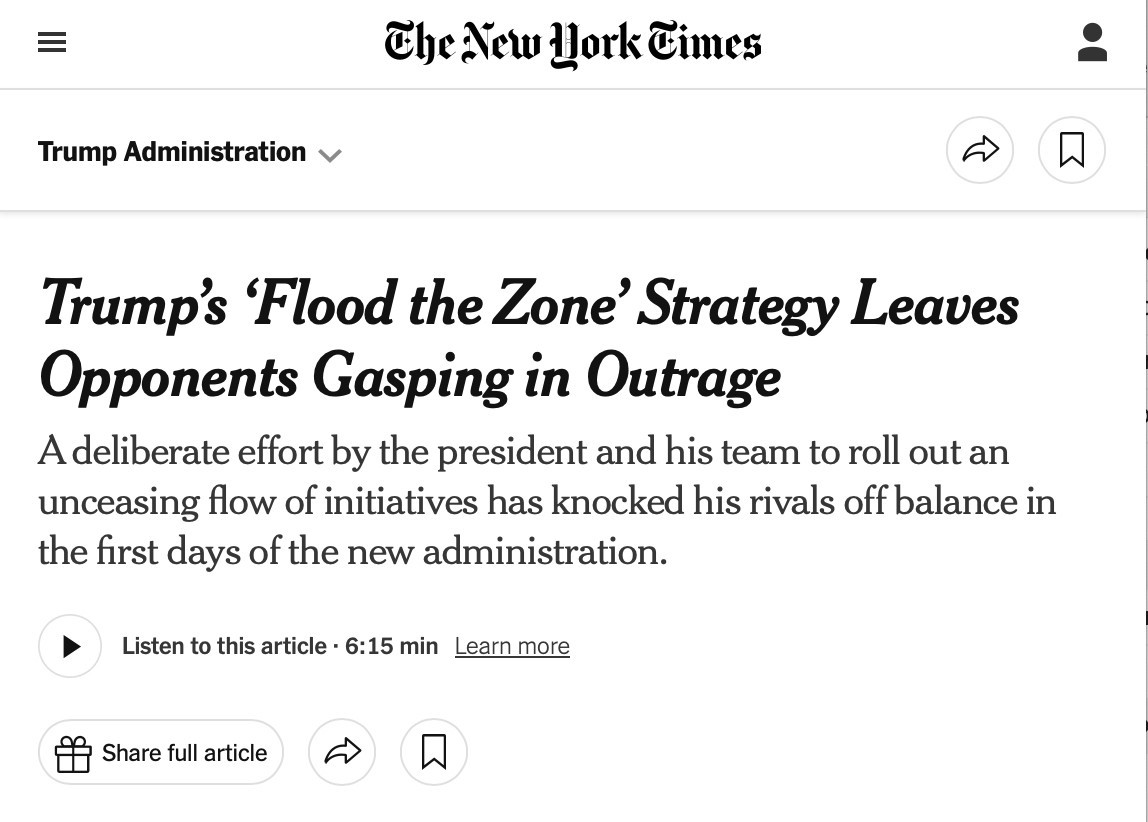Click the 6:15 min audio duration
The image size is (1148, 822).
click(392, 646)
